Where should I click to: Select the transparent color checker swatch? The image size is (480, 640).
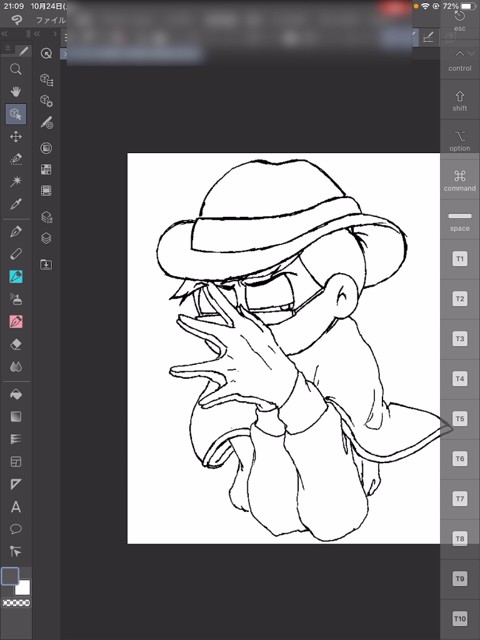click(x=16, y=603)
